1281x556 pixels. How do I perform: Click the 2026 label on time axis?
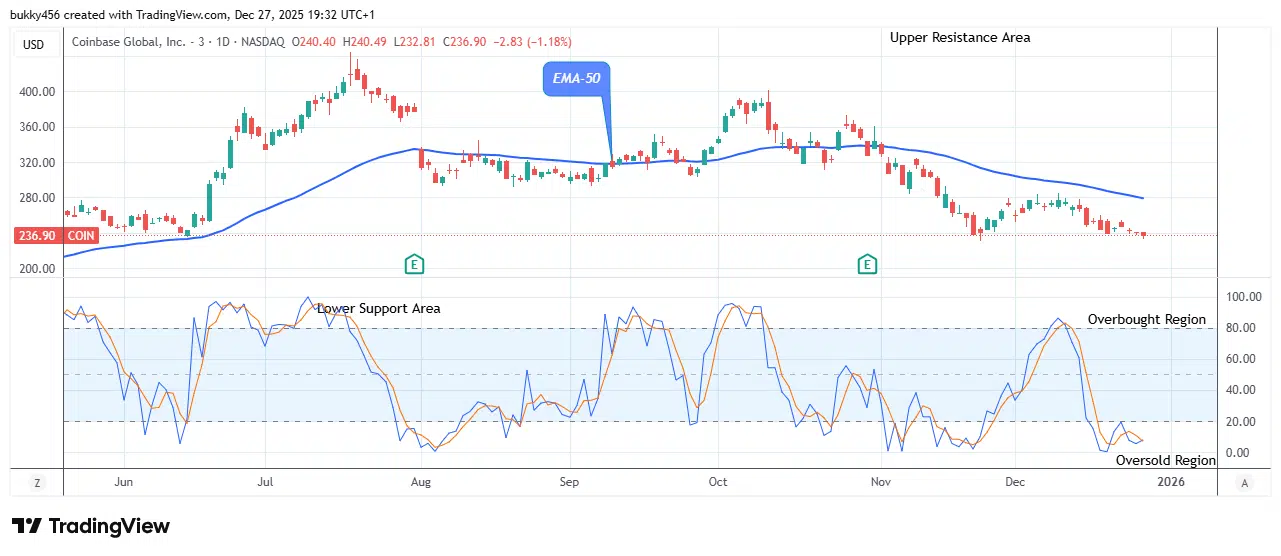click(x=1171, y=482)
